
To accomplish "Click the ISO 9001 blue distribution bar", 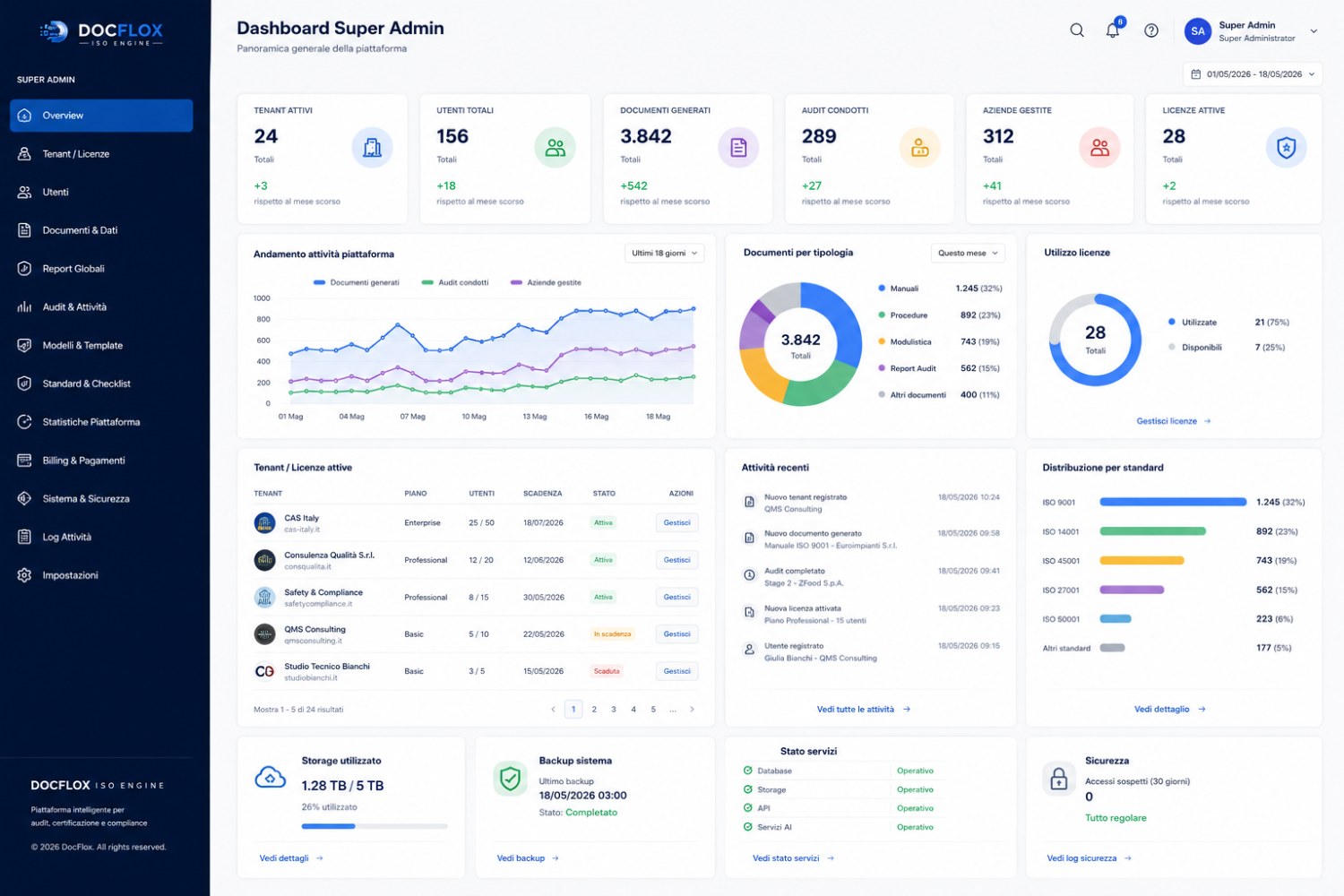I will (x=1173, y=503).
